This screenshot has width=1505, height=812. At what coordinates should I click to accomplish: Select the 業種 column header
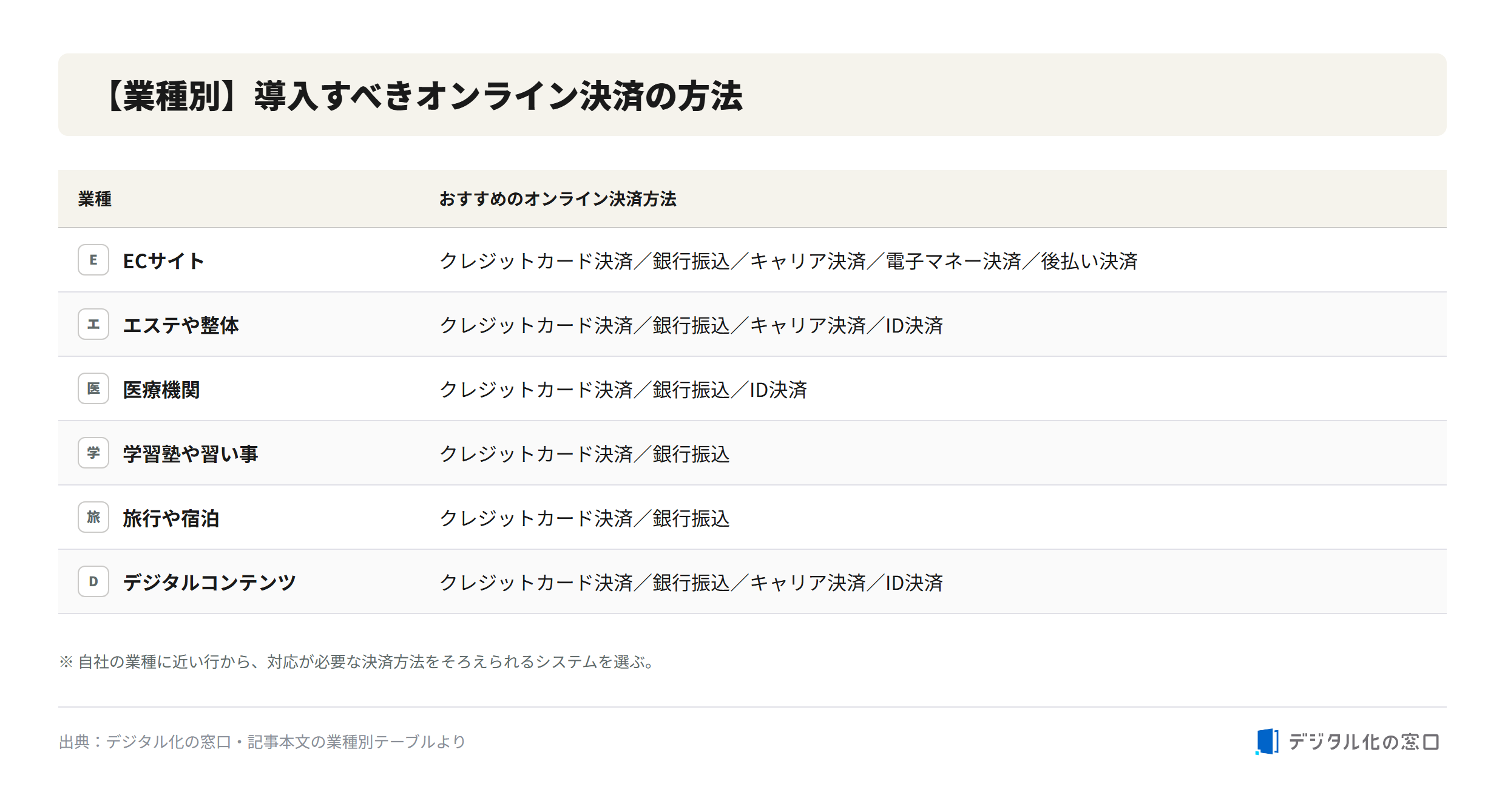95,199
